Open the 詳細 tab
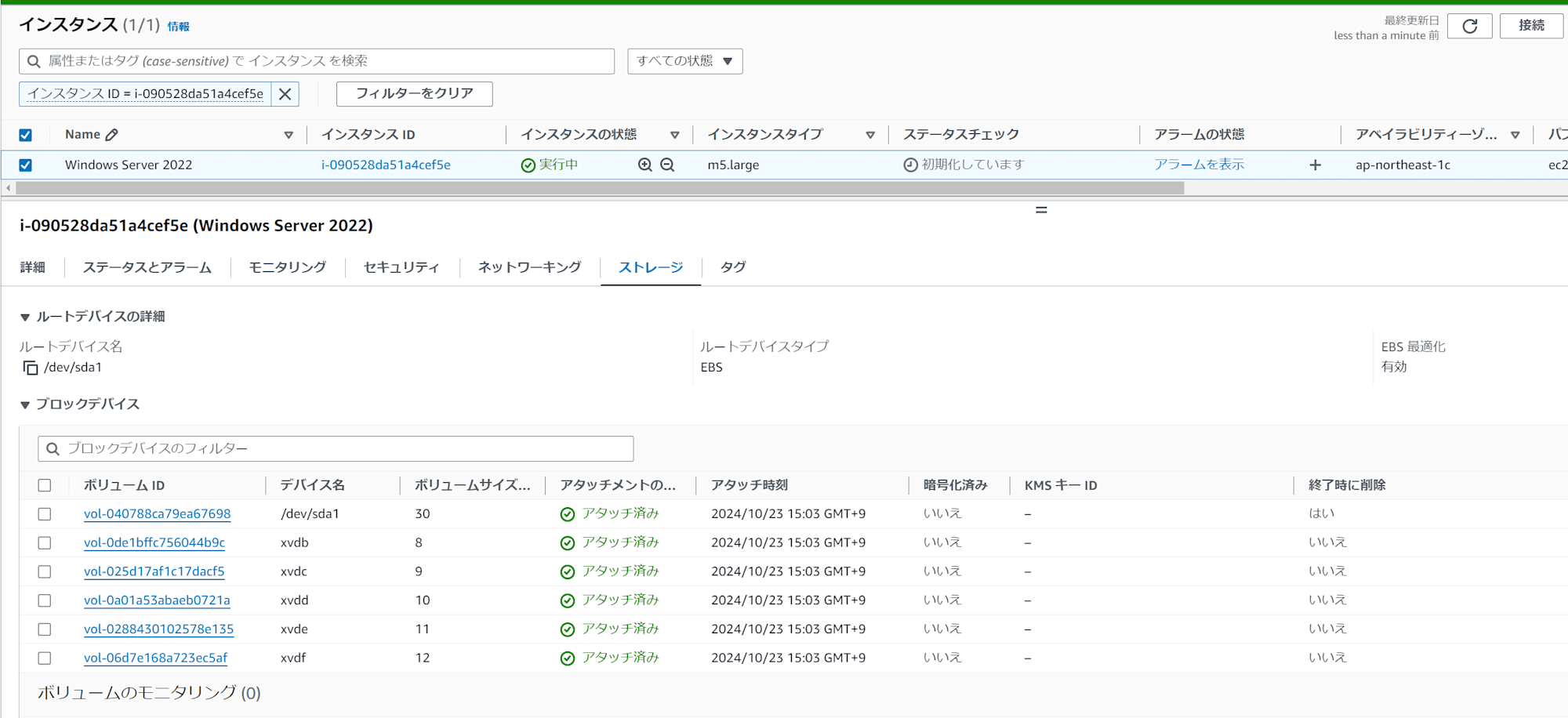 coord(33,267)
